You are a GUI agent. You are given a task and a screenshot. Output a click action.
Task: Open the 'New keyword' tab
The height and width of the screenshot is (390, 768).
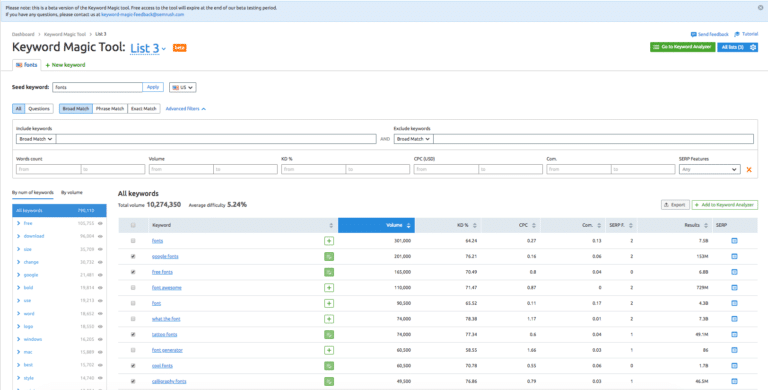pos(65,65)
